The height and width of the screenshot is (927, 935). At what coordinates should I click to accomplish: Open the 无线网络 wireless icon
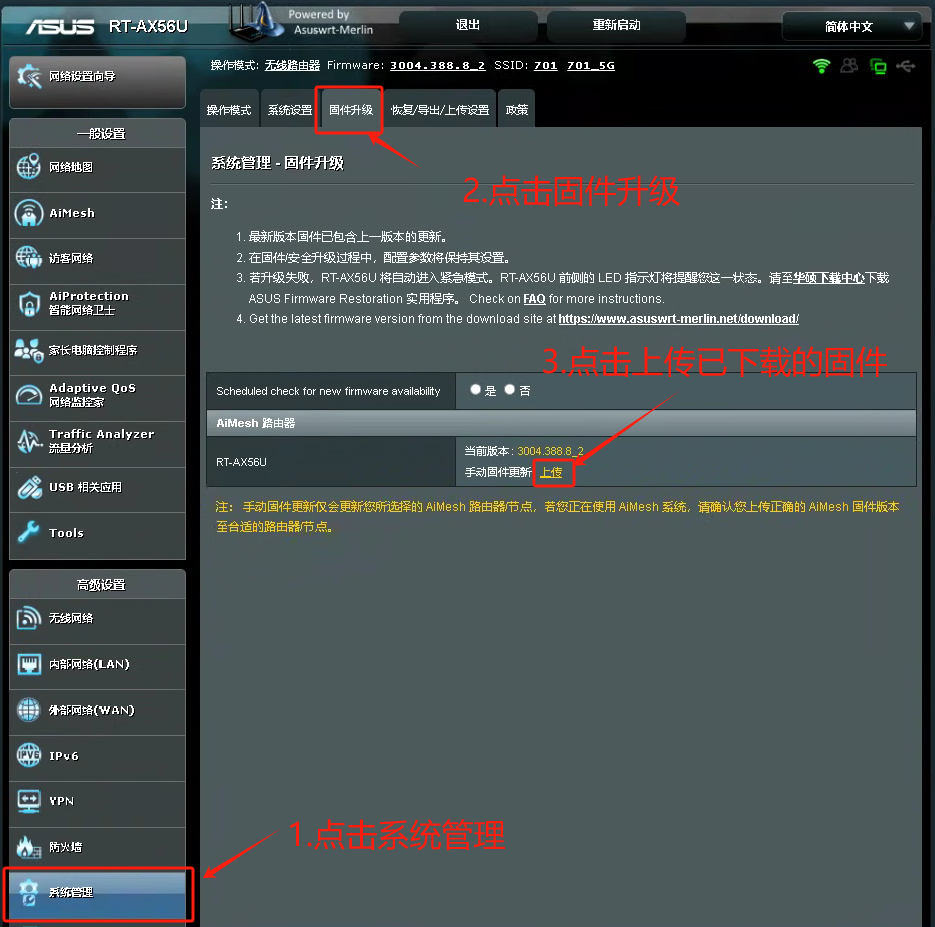[x=29, y=618]
